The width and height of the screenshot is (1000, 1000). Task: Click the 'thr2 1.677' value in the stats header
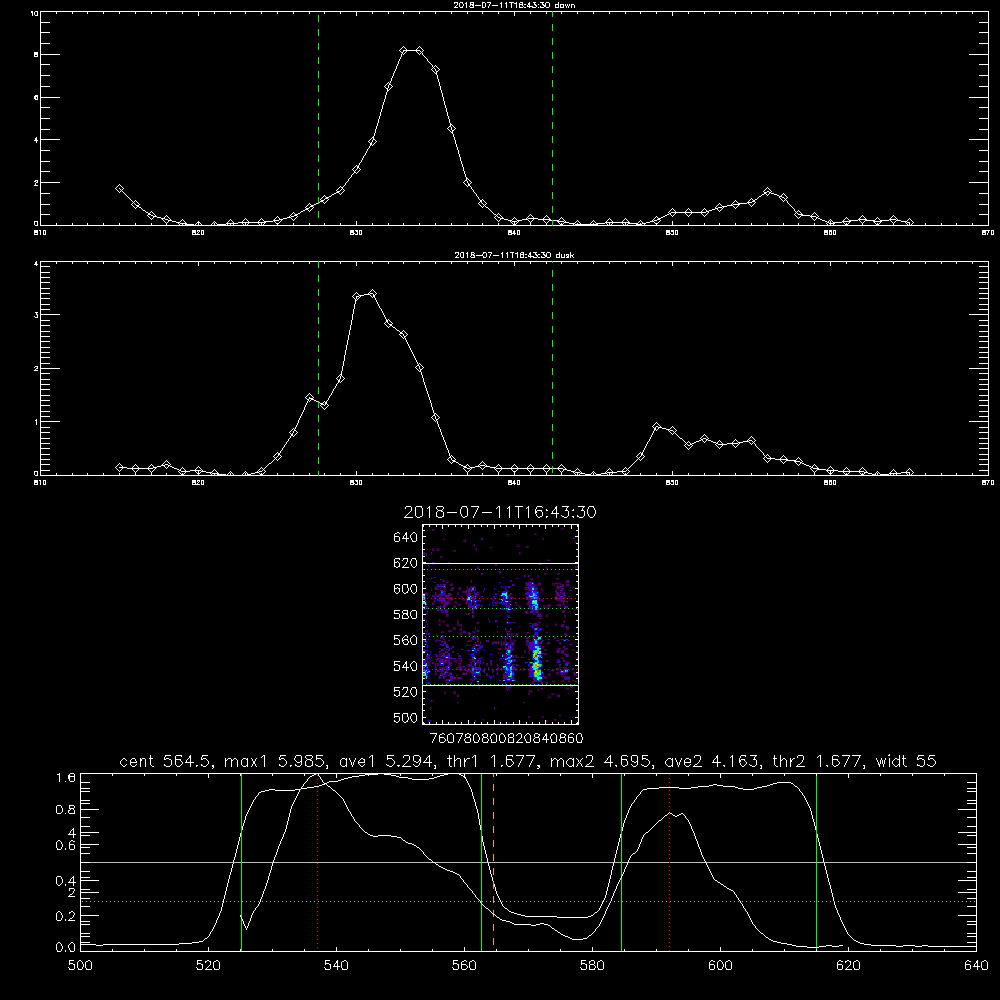[x=818, y=761]
